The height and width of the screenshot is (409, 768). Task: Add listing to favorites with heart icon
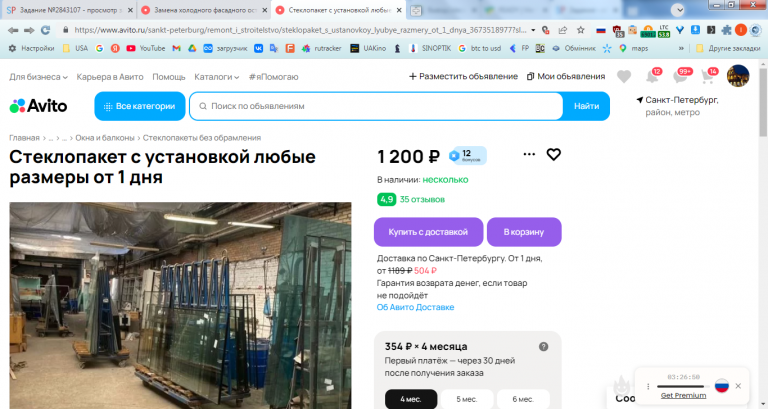point(553,155)
